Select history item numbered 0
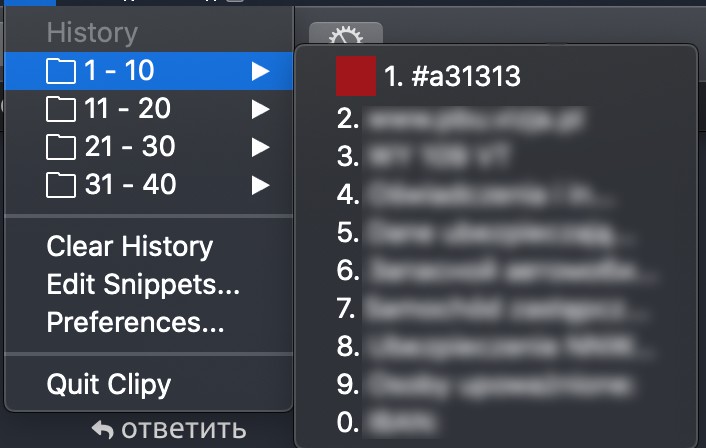Viewport: 706px width, 448px height. [x=496, y=422]
